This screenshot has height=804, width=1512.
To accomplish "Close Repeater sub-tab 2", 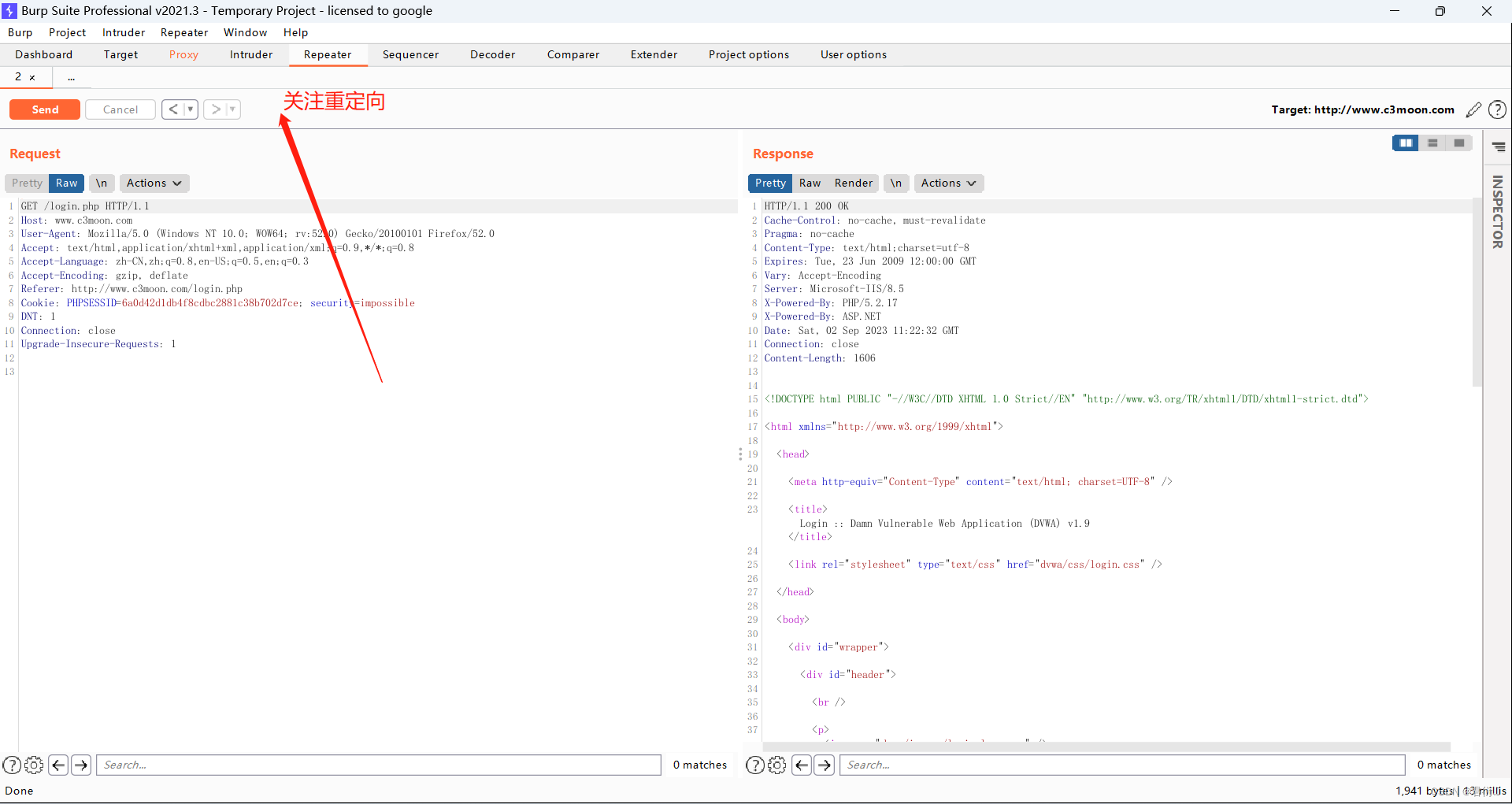I will tap(32, 78).
